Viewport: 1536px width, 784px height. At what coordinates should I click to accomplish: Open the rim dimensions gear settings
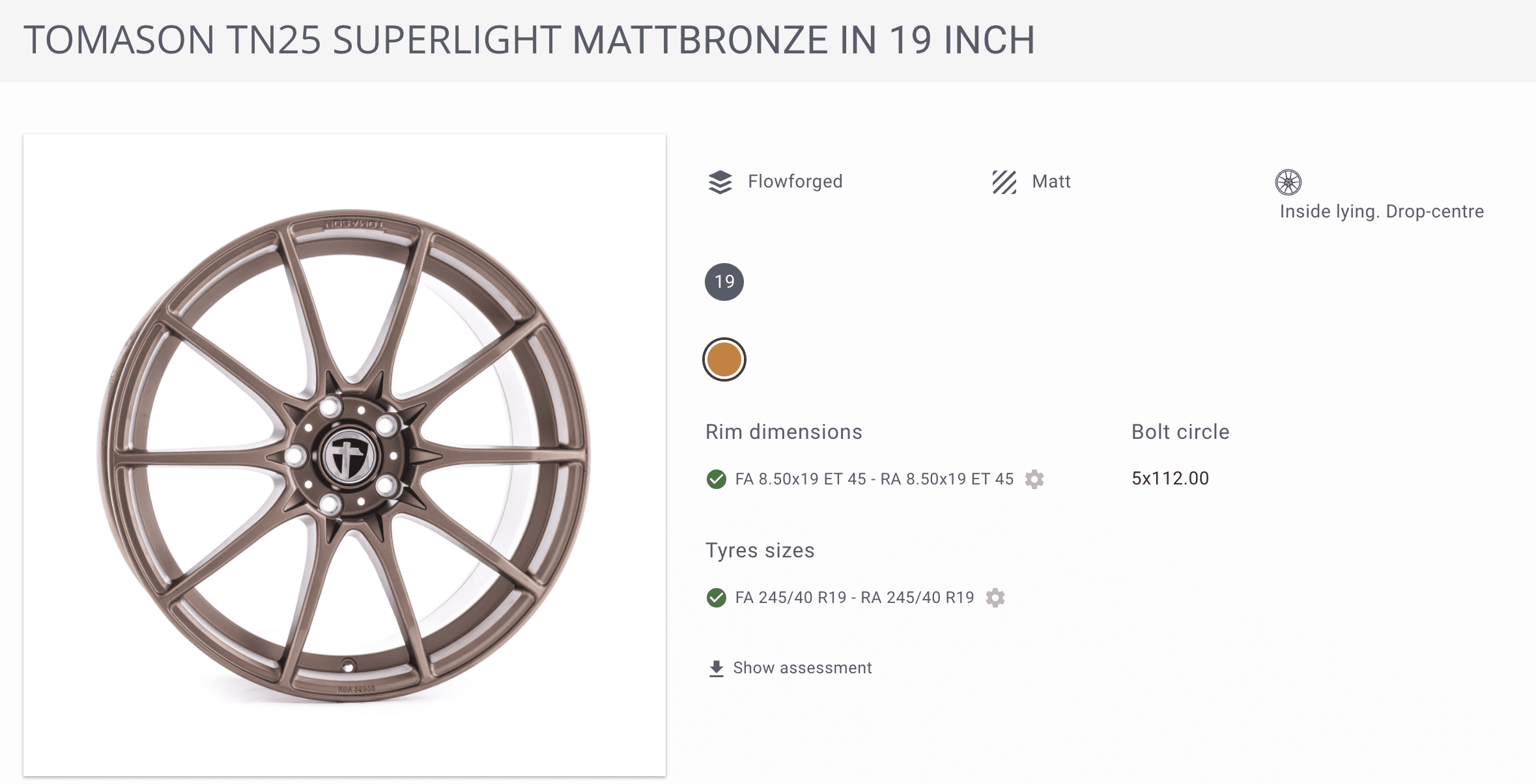(x=1034, y=479)
